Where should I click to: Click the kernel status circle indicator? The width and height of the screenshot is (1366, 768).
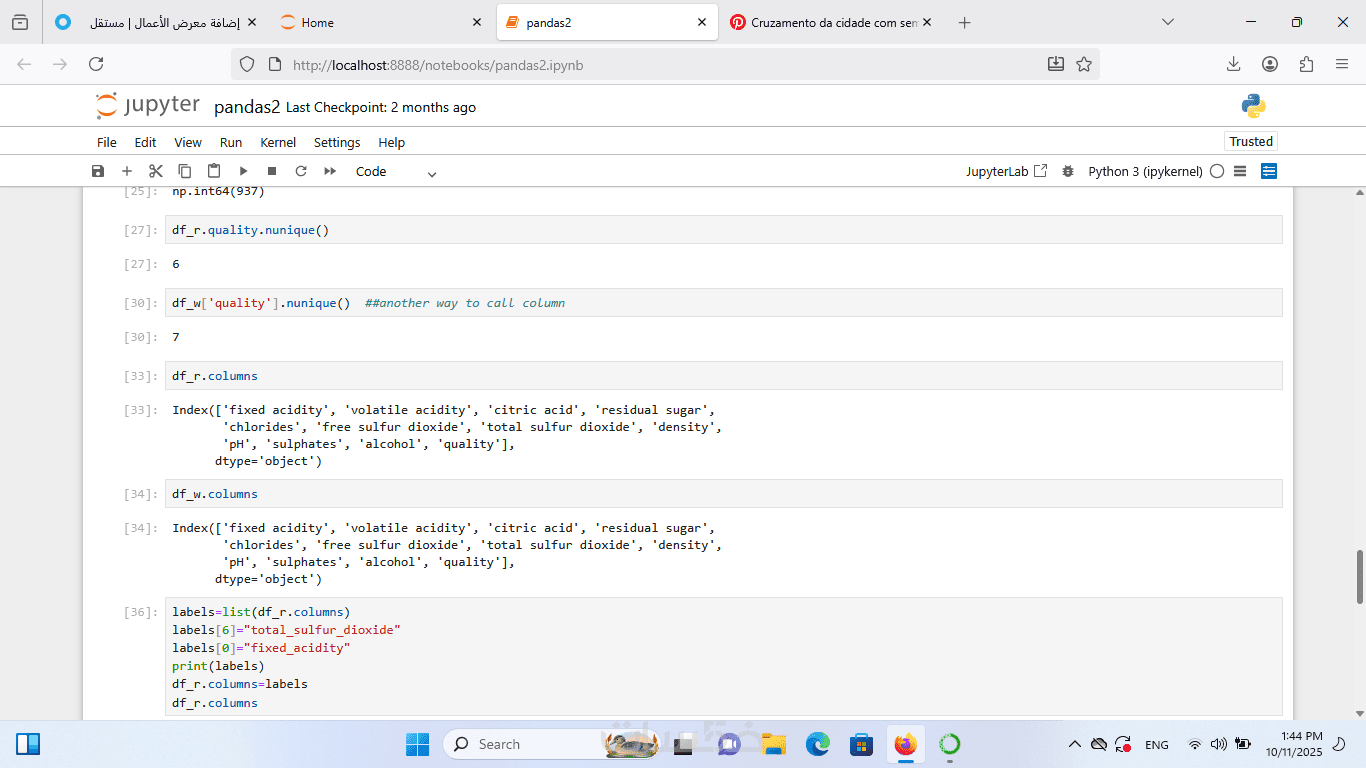pos(1217,171)
